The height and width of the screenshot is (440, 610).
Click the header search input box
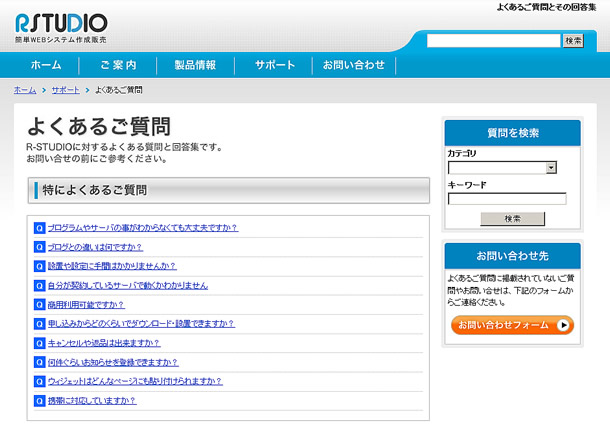(x=493, y=41)
